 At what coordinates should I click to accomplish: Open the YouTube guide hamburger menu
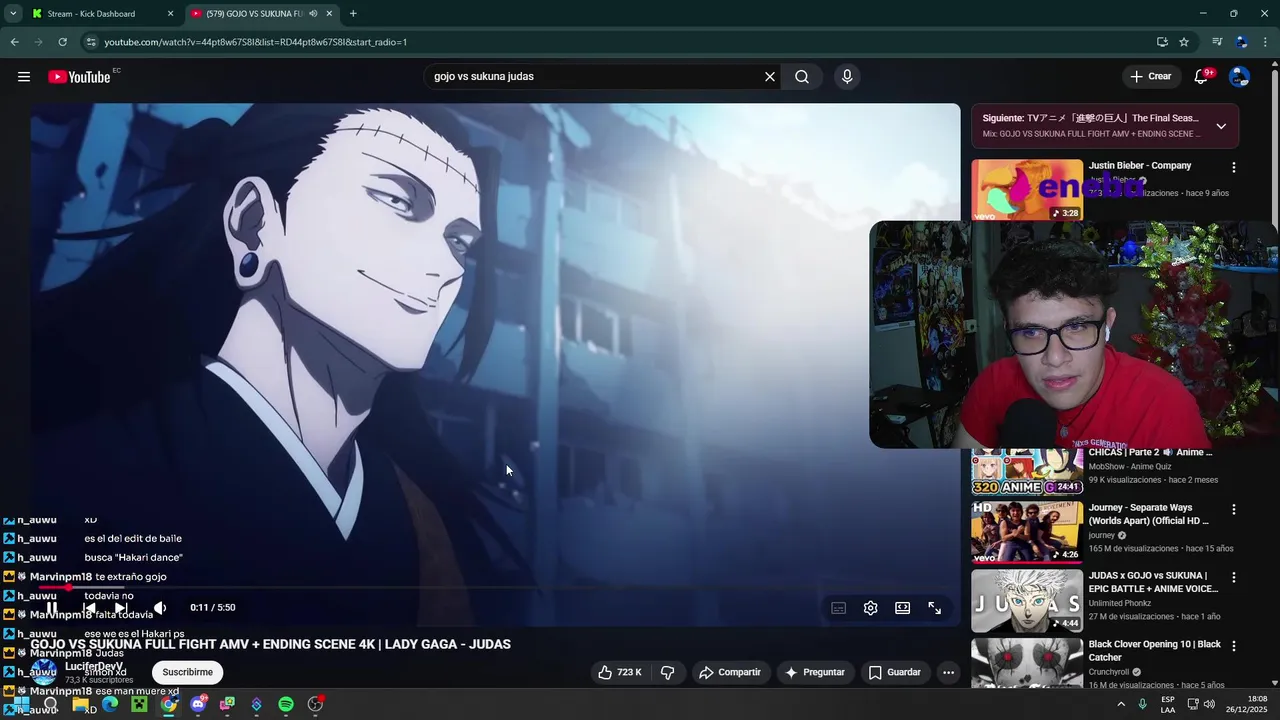click(x=24, y=77)
